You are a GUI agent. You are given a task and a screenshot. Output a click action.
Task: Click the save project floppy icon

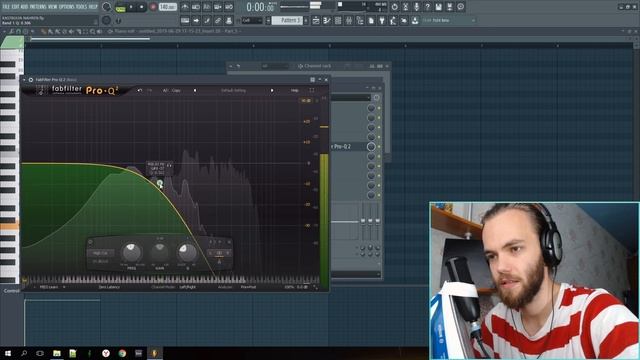pos(438,7)
